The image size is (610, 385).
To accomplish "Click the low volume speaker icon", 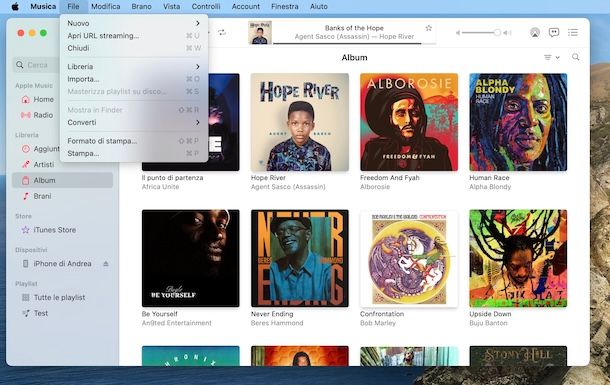I will point(458,33).
